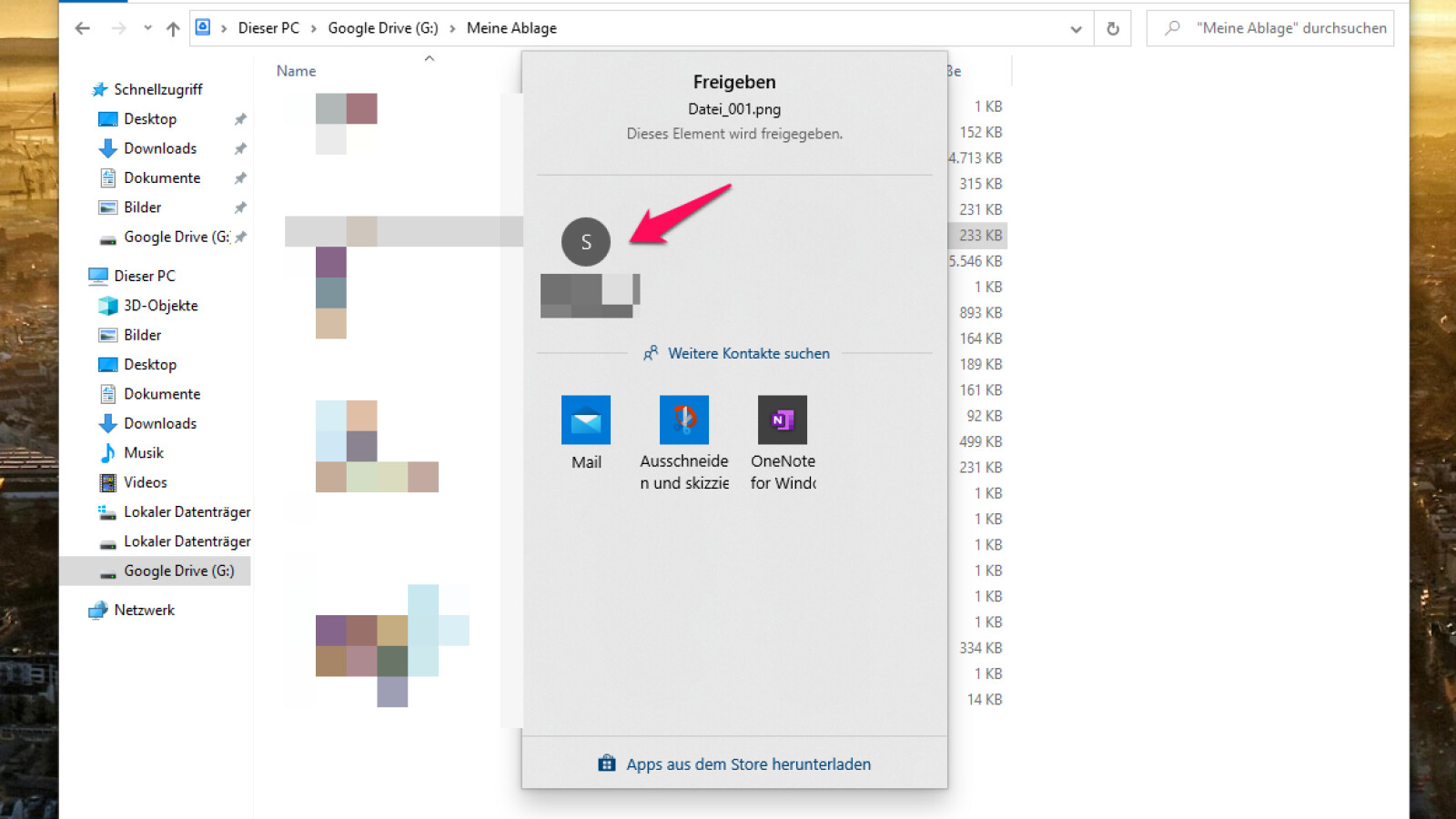Click the refresh button in address bar
Viewport: 1456px width, 819px height.
[x=1112, y=28]
